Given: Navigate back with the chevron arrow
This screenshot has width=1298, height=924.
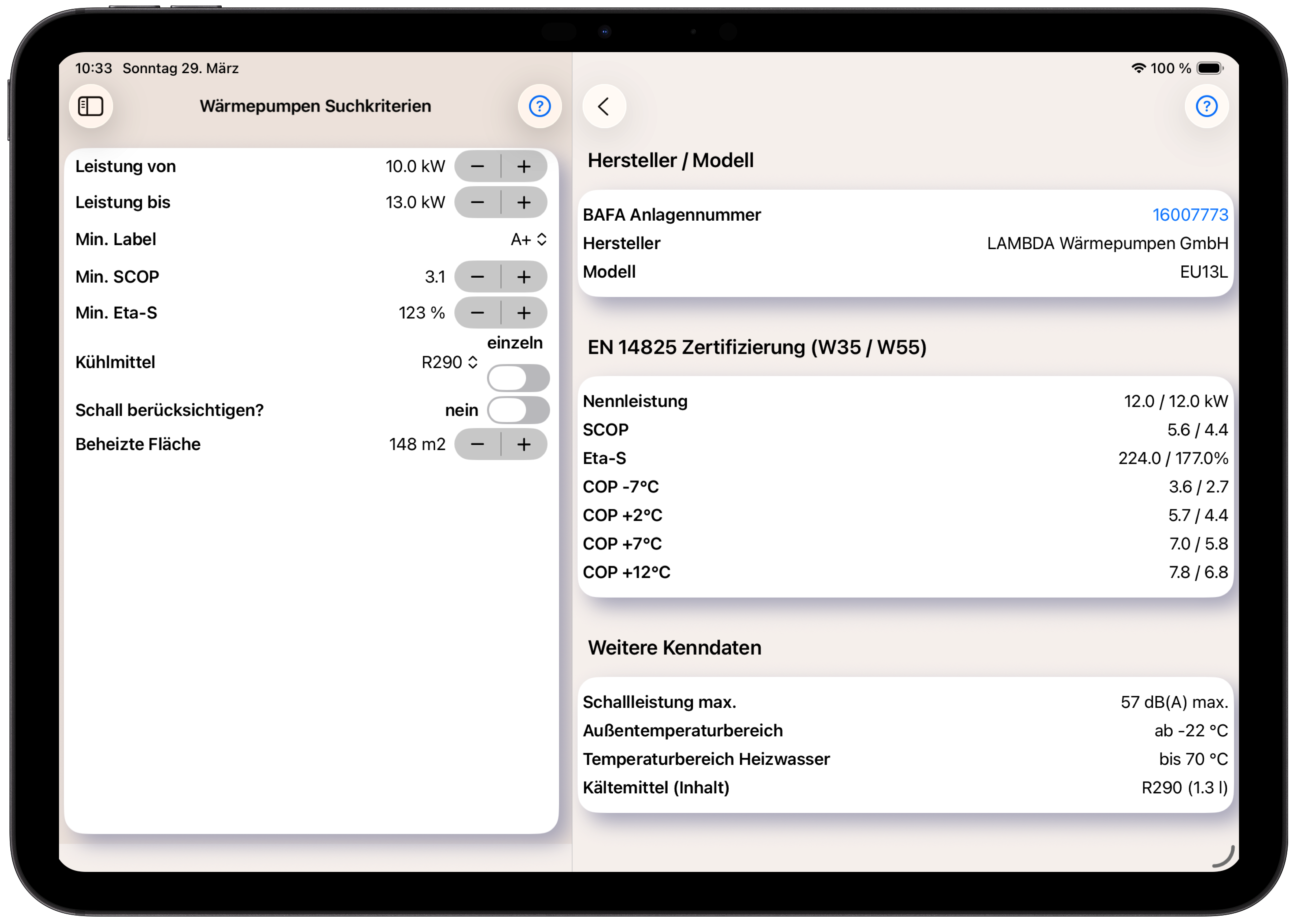Looking at the screenshot, I should 604,106.
